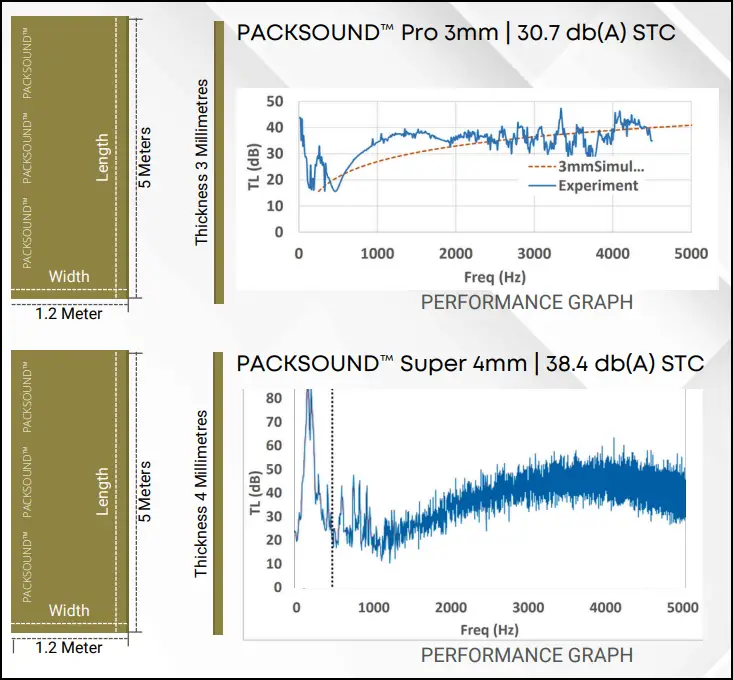Click the Length text in the bottom roll diagram
This screenshot has height=680, width=733.
tap(102, 492)
